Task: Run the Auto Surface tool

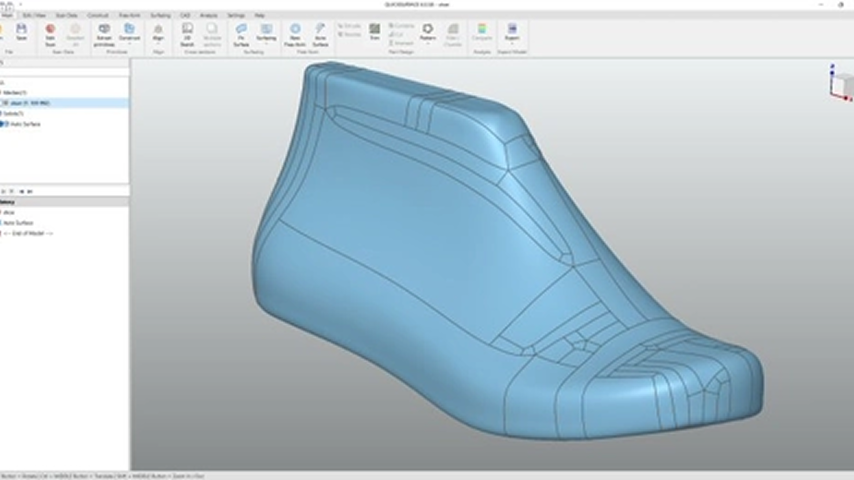Action: [320, 33]
